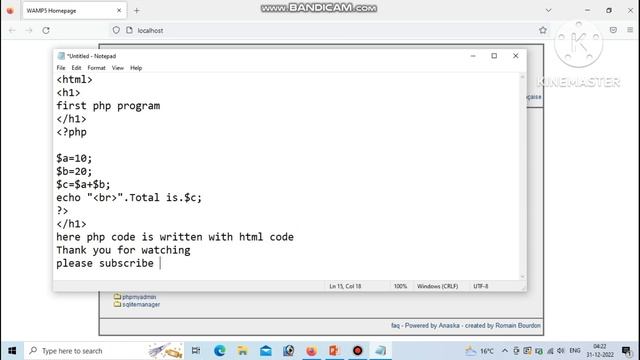This screenshot has width=640, height=360.
Task: Click the scroll-down arrow in Notepad
Action: (x=522, y=277)
